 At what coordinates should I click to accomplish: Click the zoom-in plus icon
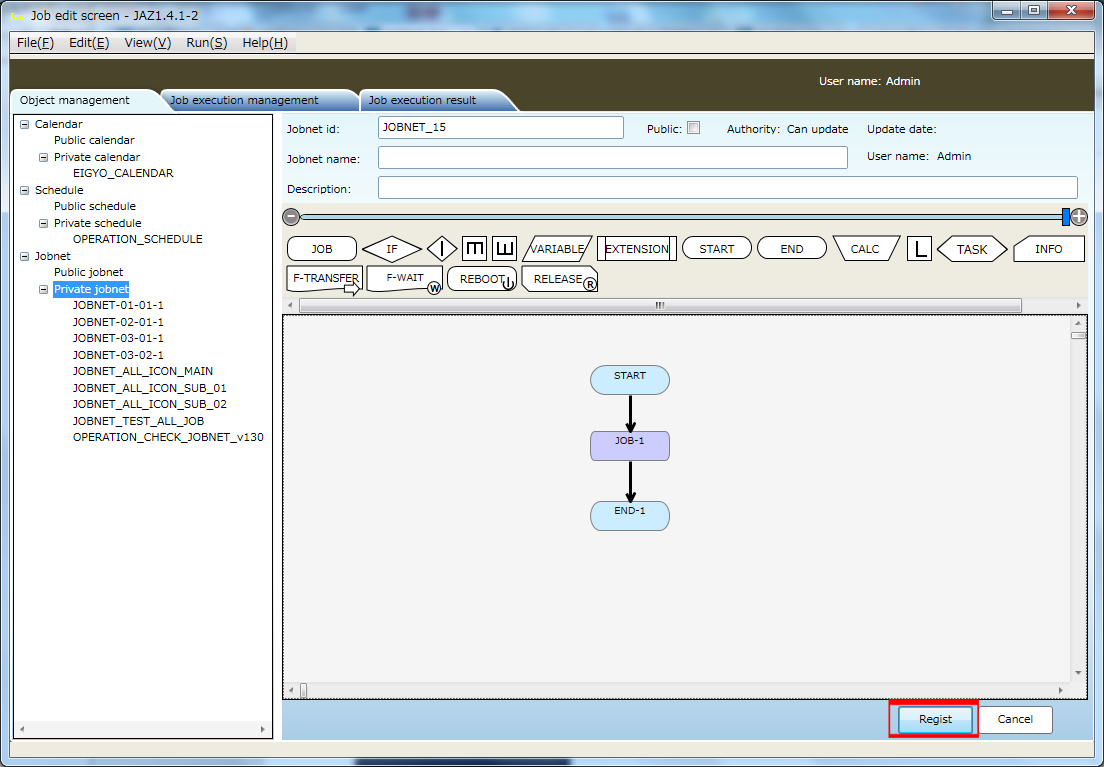1079,217
